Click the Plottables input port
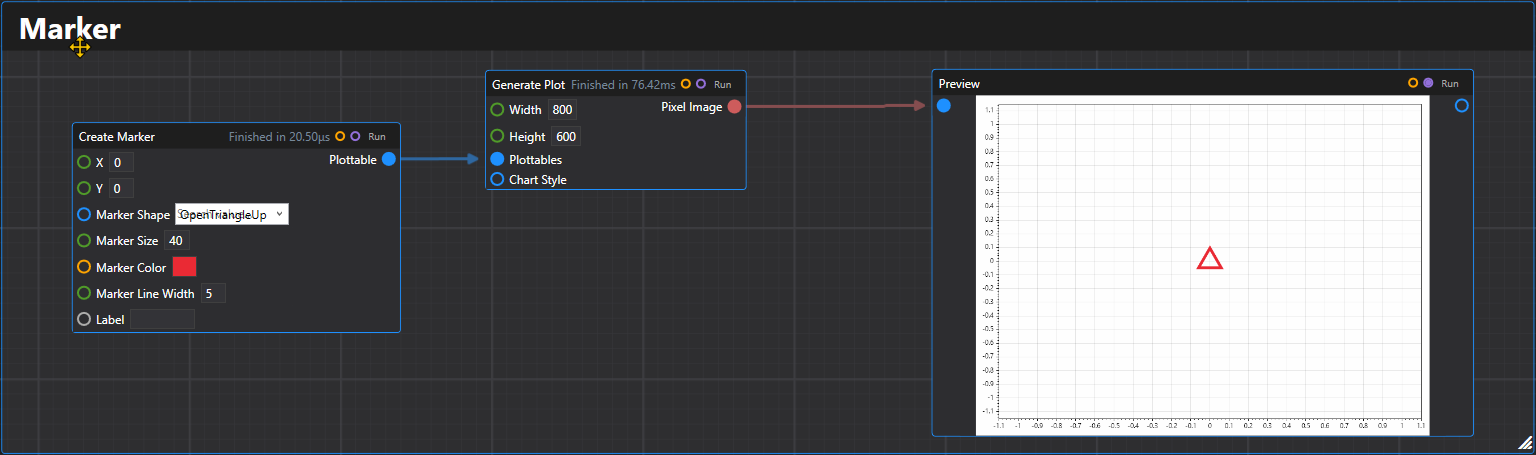Image resolution: width=1536 pixels, height=455 pixels. coord(497,159)
